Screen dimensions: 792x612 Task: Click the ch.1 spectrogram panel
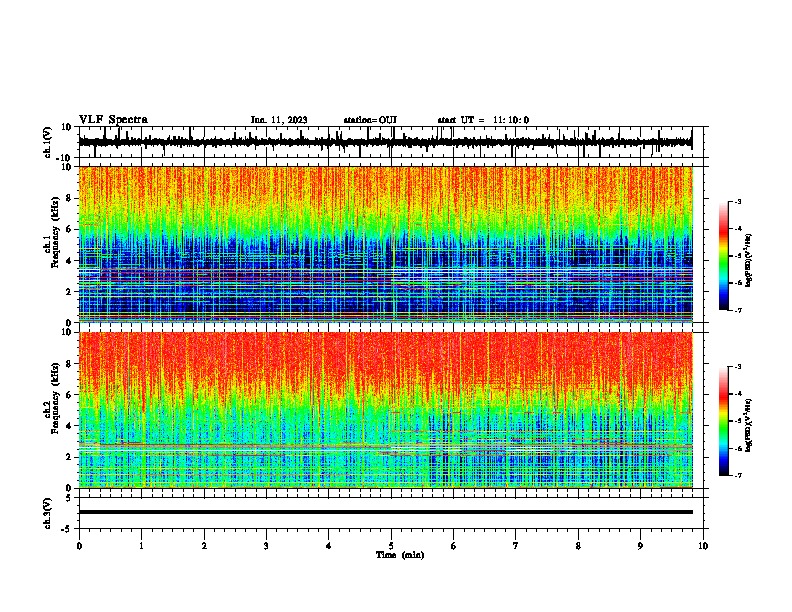(x=385, y=244)
